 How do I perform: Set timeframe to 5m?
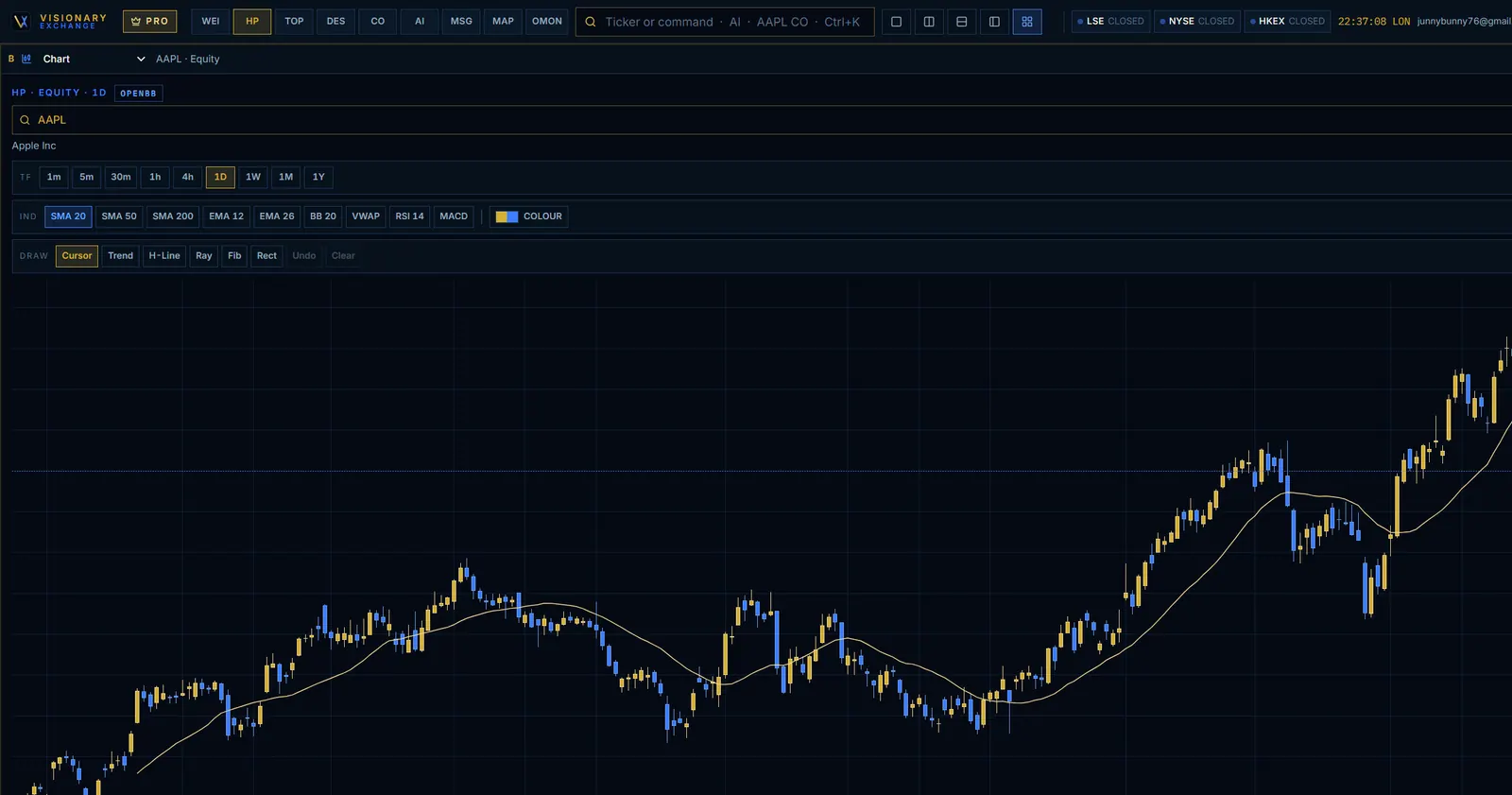87,177
